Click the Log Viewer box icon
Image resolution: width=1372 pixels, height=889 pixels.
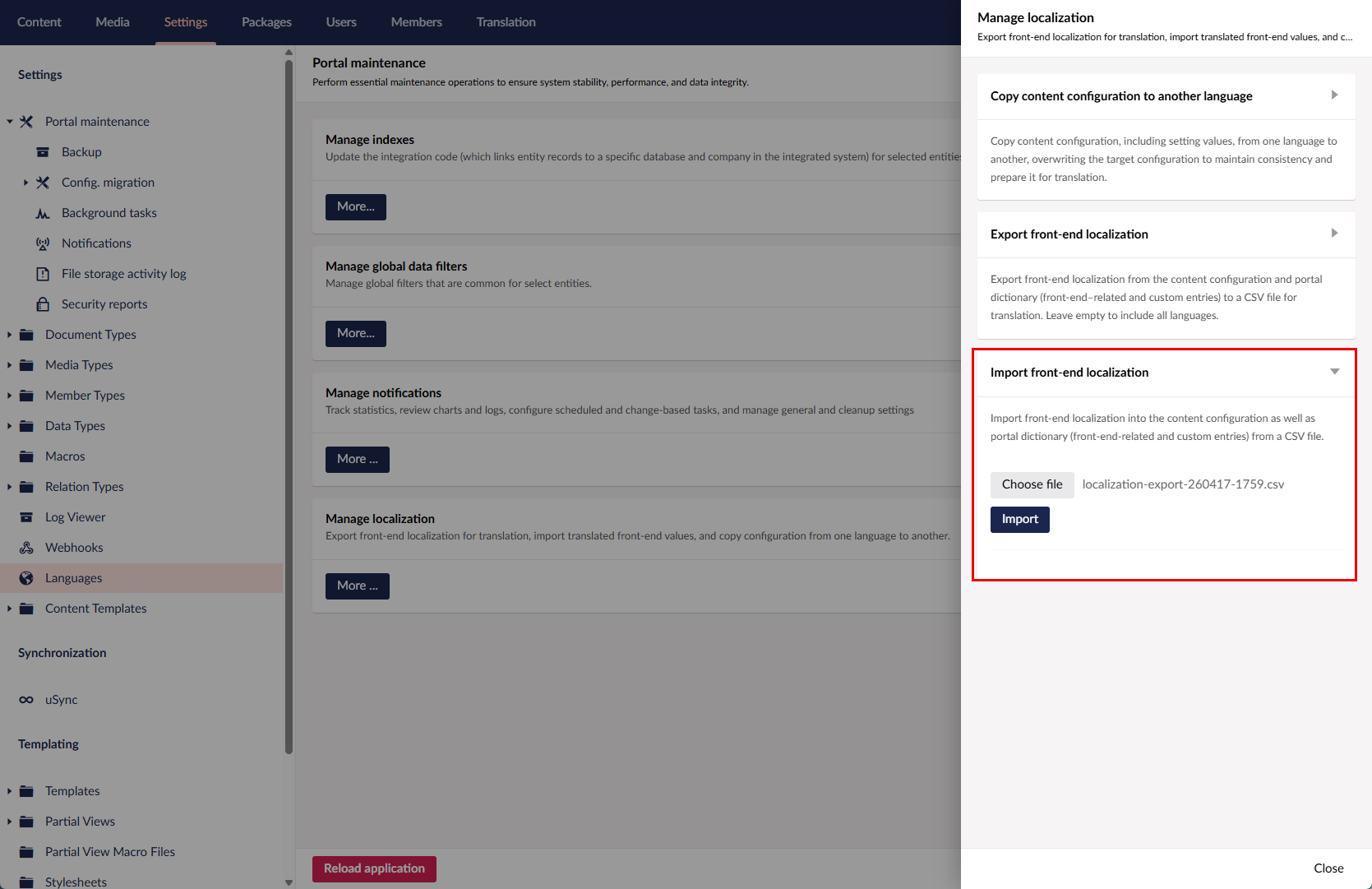[26, 517]
